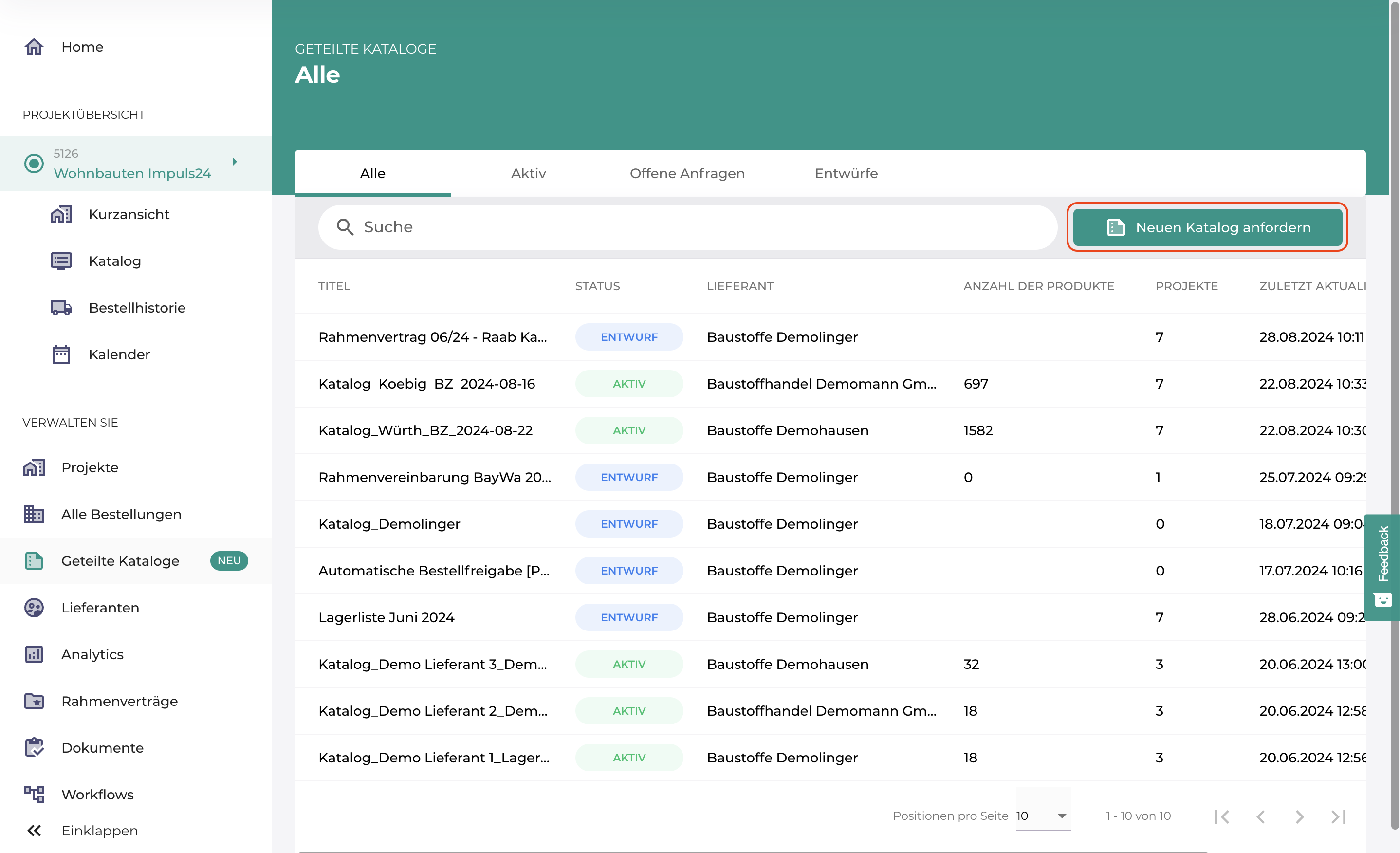Click the NEU badge beside Geteilte Kataloge
Image resolution: width=1400 pixels, height=853 pixels.
click(x=229, y=560)
